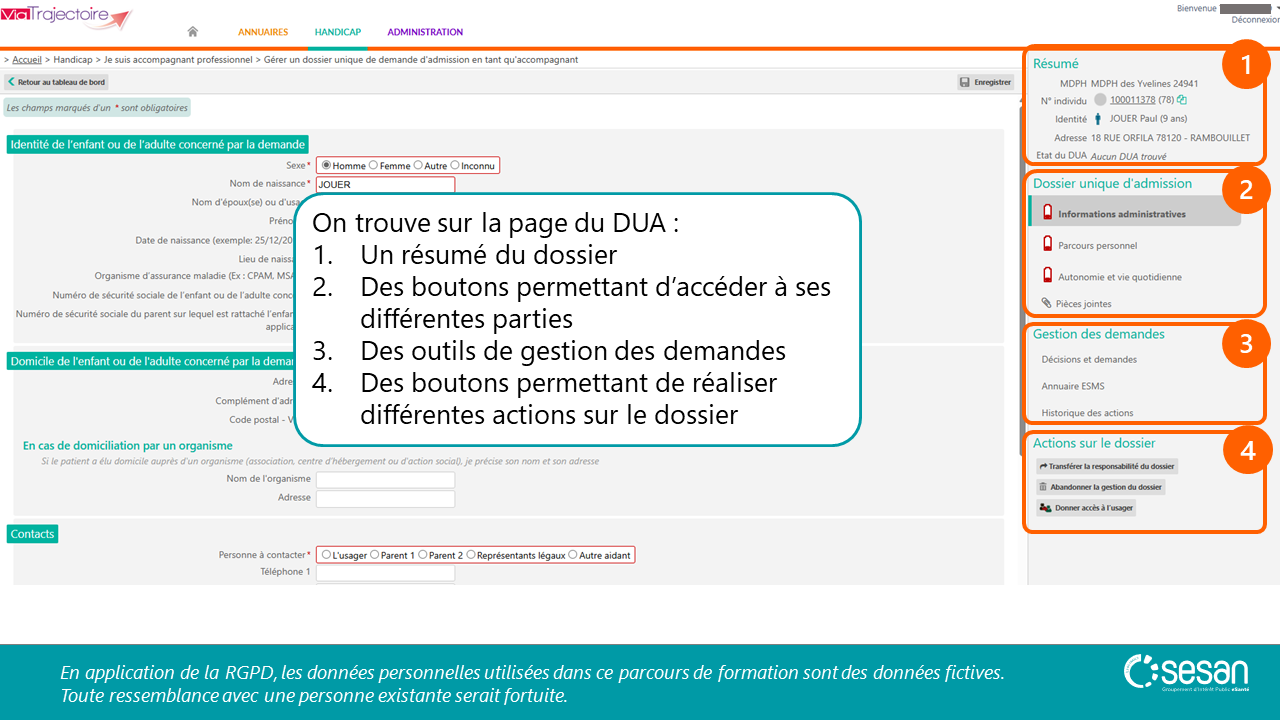This screenshot has height=720, width=1280.
Task: Click the Nom de l'organisme field
Action: click(385, 480)
